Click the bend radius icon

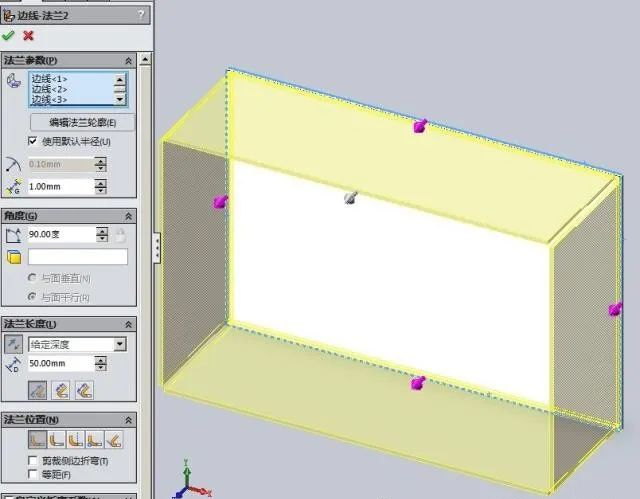13,164
